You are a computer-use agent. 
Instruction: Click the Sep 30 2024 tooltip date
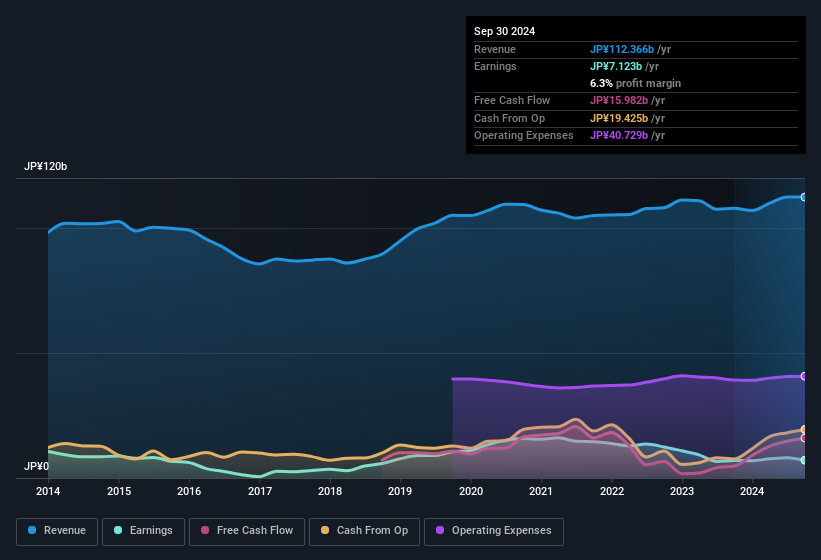click(x=504, y=31)
